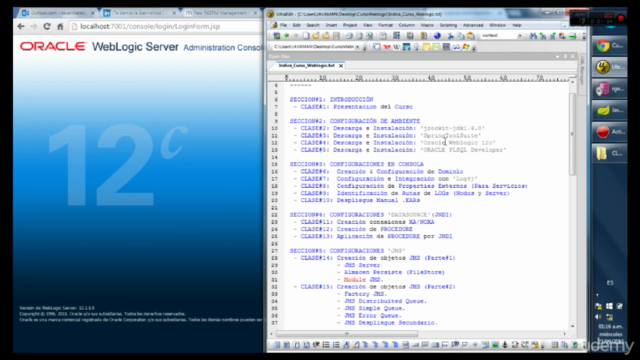Viewport: 640px width, 360px height.
Task: Open the Scripting menu in UltraEdit
Action: (448, 25)
